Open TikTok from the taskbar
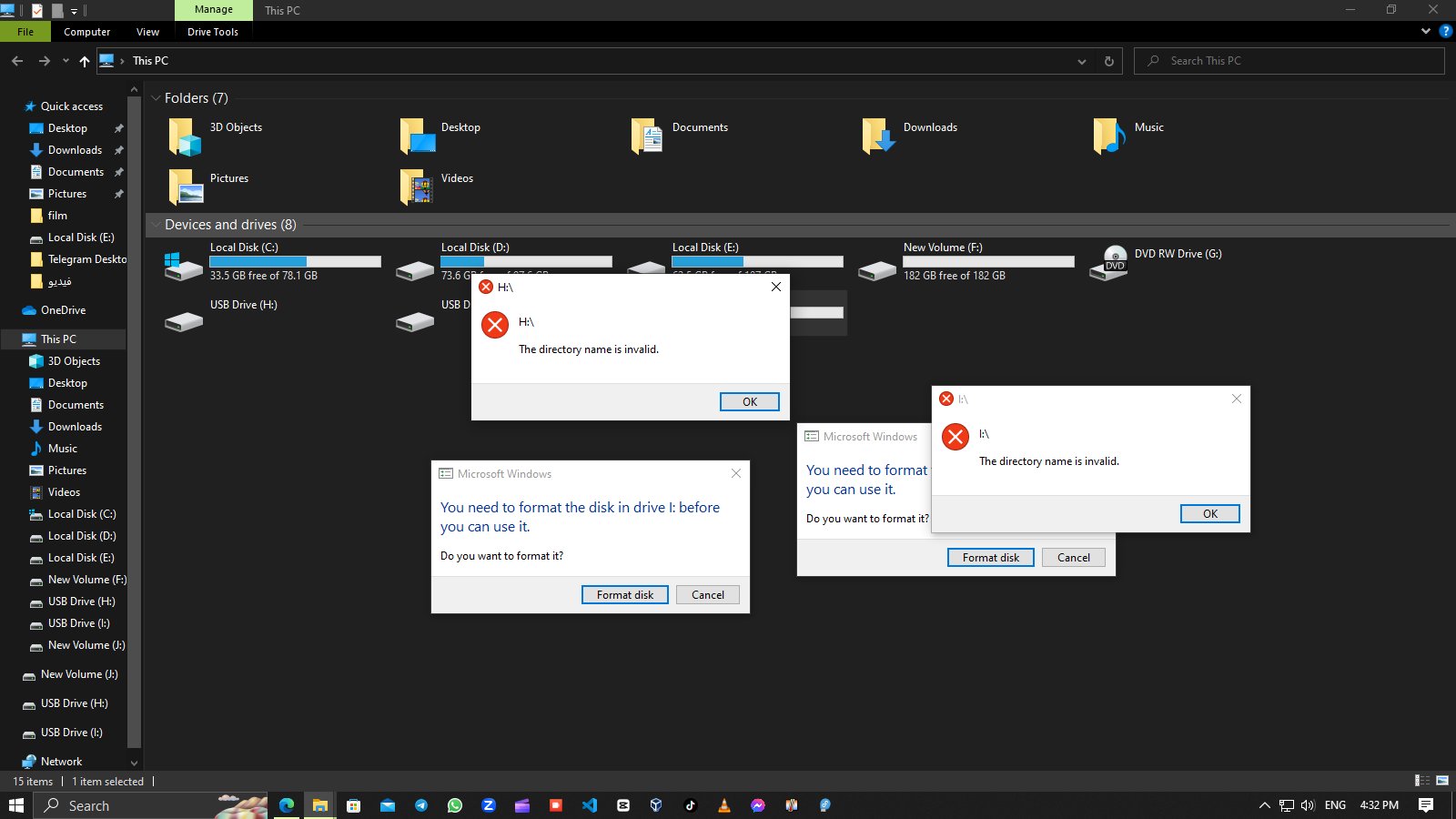Image resolution: width=1456 pixels, height=819 pixels. [690, 804]
